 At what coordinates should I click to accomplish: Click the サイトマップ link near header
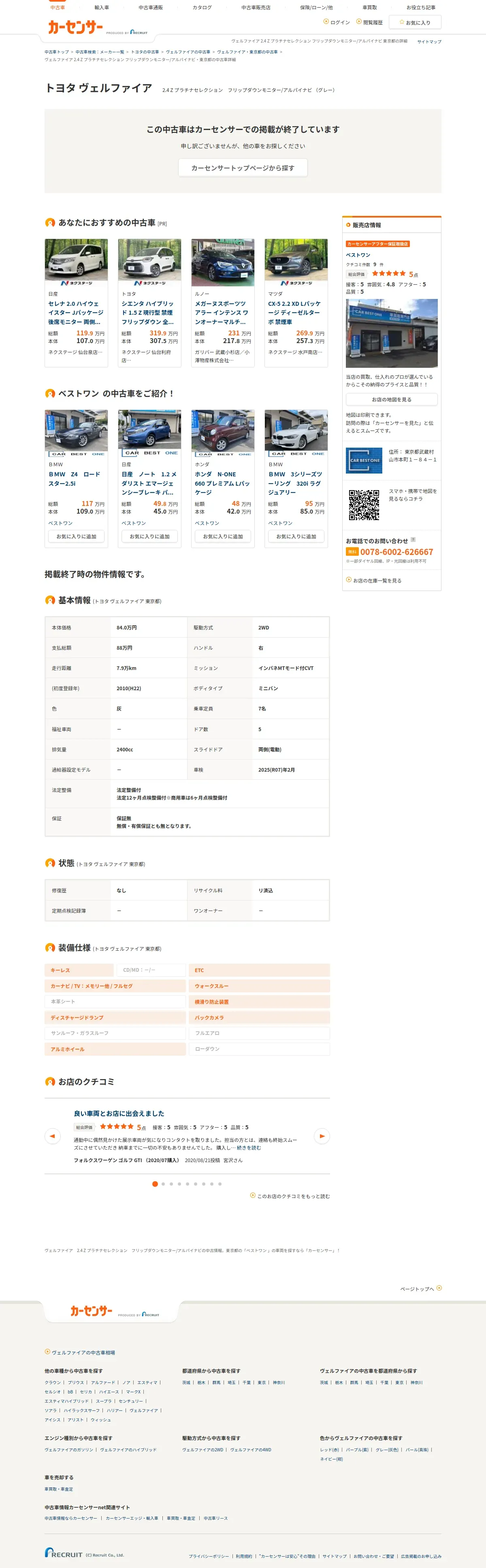[x=429, y=41]
